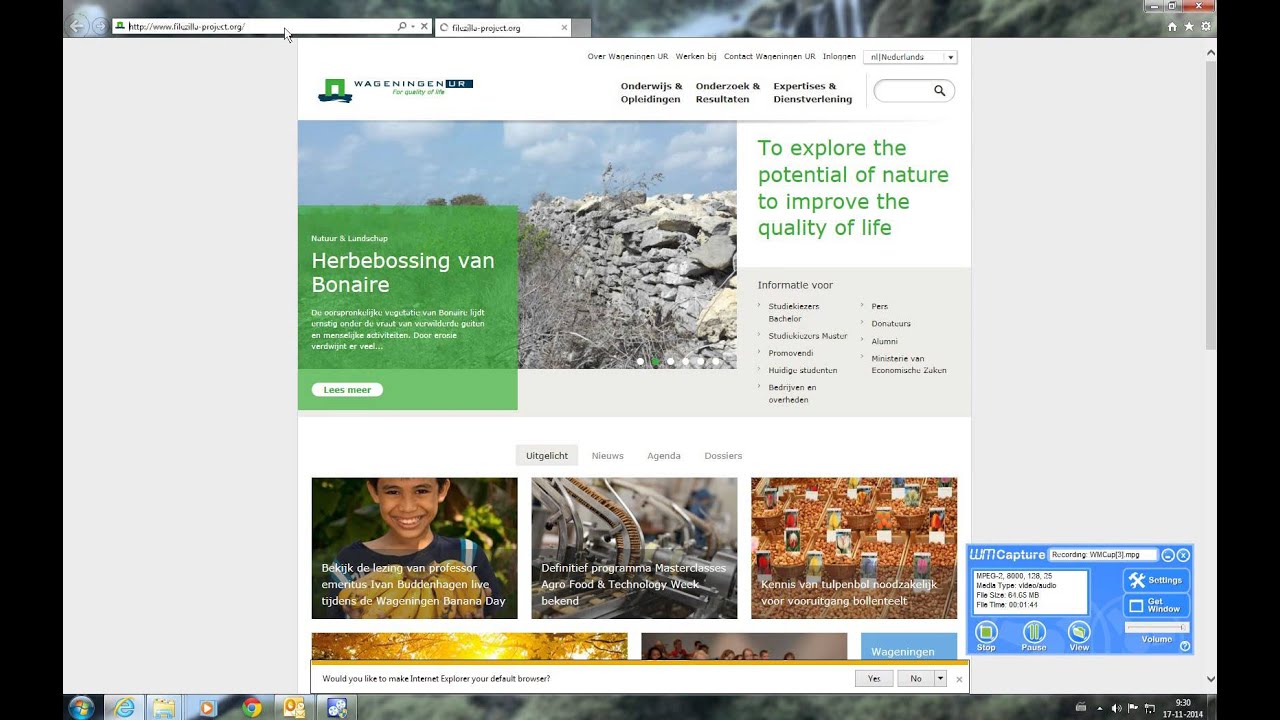Expand the nl|Nederlands language dropdown

coord(910,57)
